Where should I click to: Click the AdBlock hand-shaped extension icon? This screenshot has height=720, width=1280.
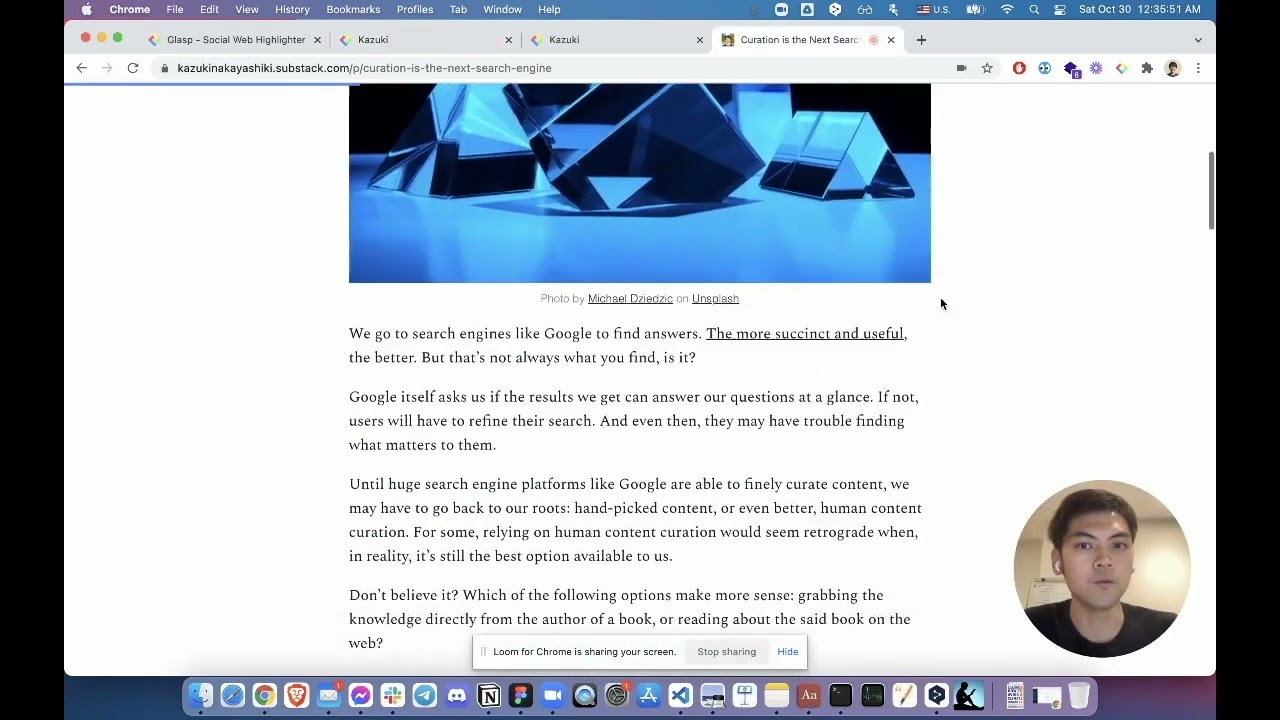click(x=1019, y=68)
